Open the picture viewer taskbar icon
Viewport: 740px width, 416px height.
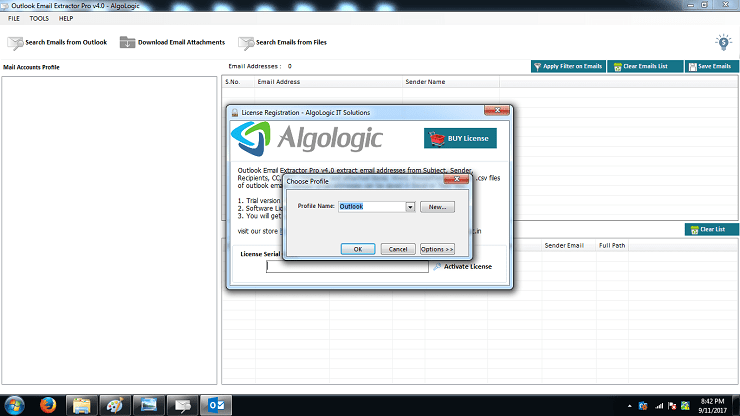[149, 406]
